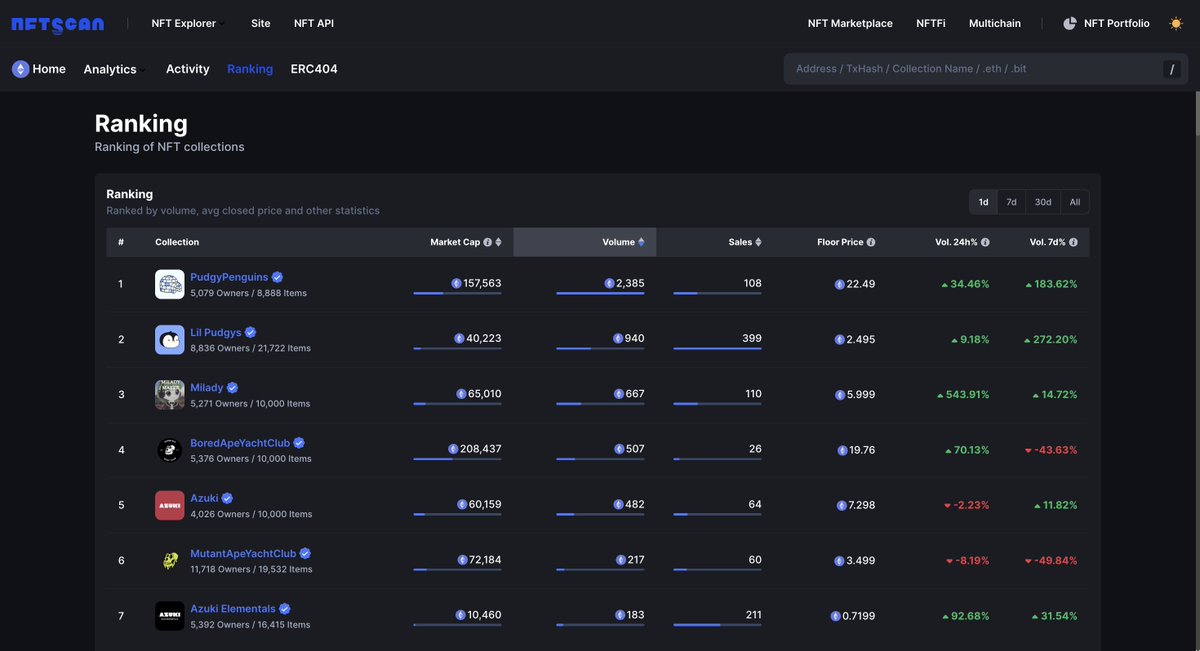Screen dimensions: 1200x651
Task: Click the verified badge beside PudgyPenguins
Action: pos(277,277)
